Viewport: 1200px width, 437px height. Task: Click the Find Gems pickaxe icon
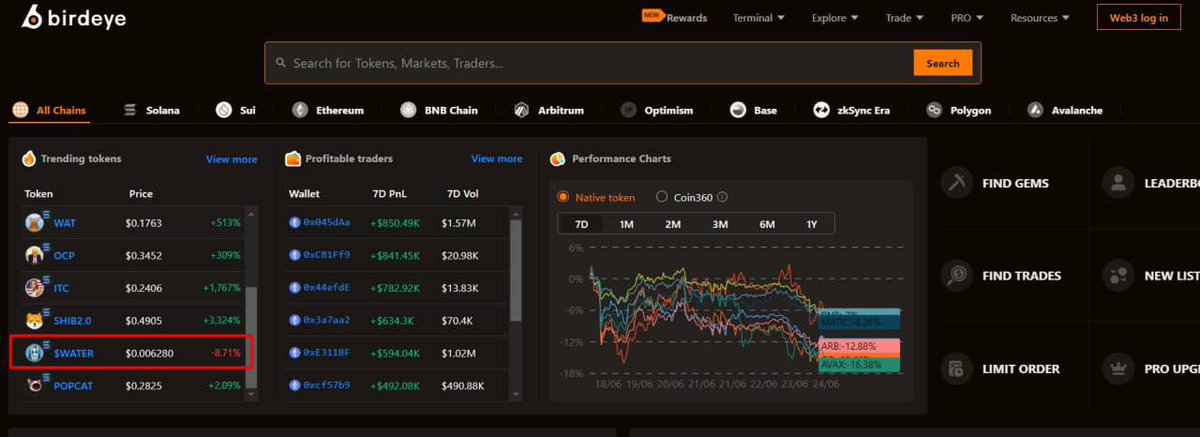958,183
